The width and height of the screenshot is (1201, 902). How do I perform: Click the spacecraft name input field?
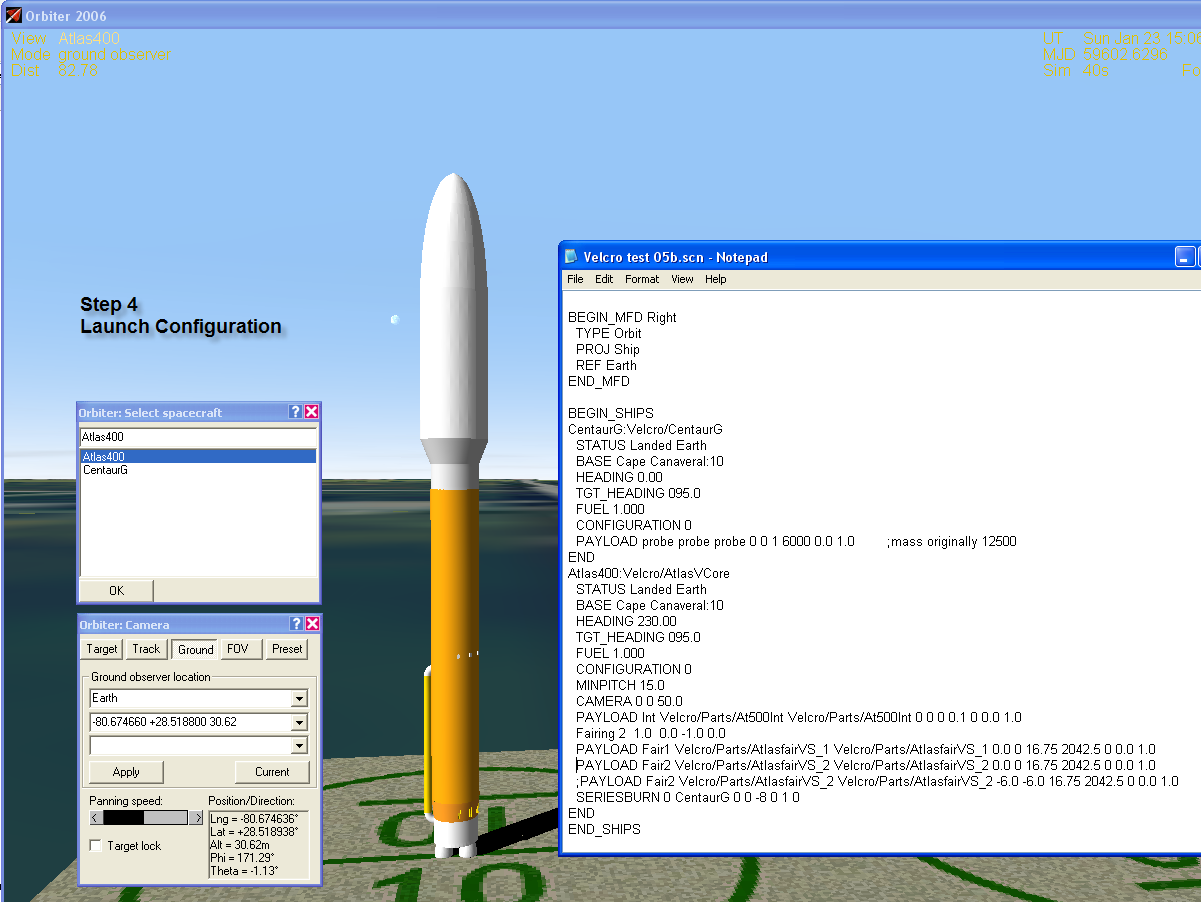tap(198, 437)
